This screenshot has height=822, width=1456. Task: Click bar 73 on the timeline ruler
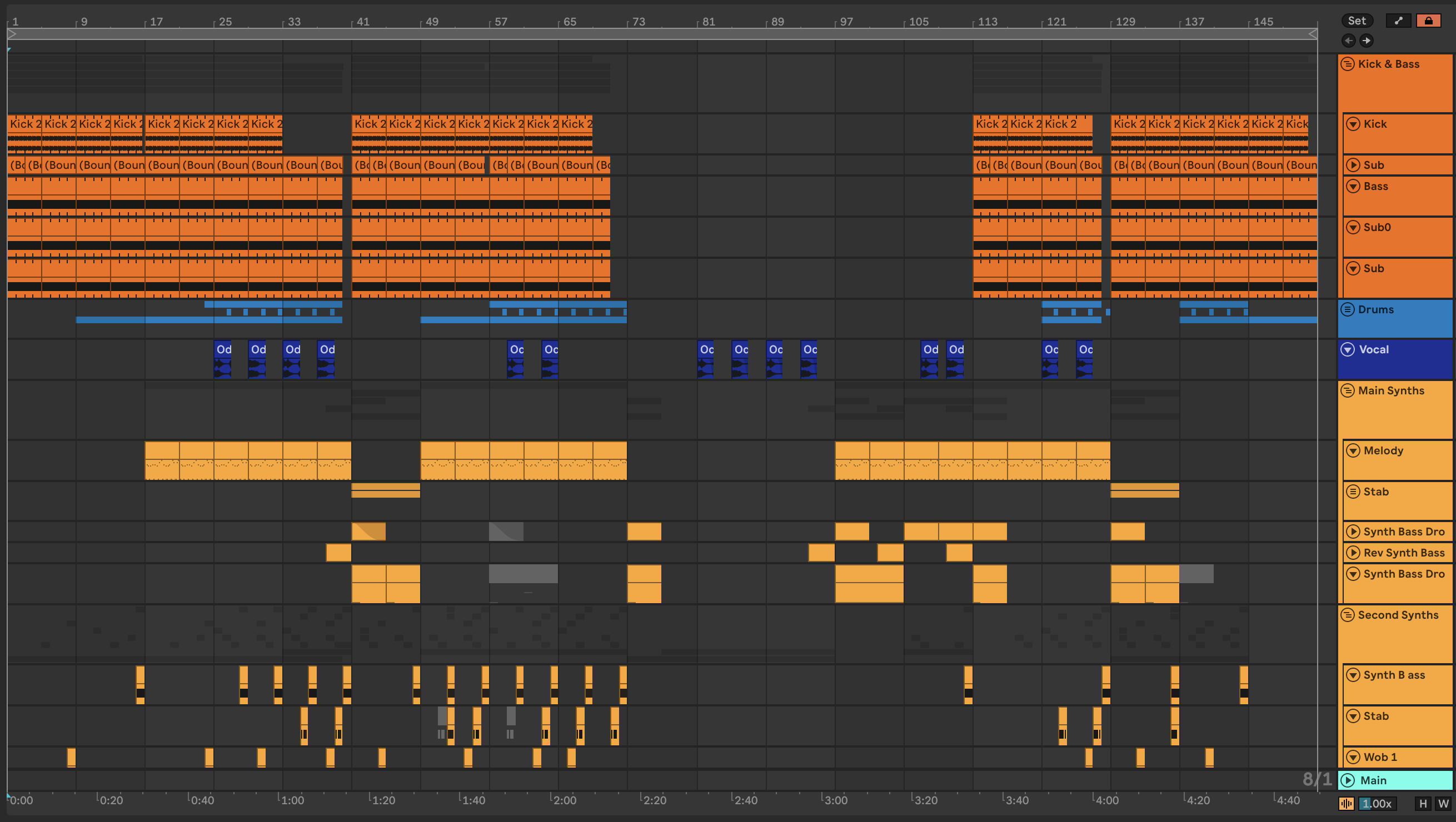click(x=638, y=22)
